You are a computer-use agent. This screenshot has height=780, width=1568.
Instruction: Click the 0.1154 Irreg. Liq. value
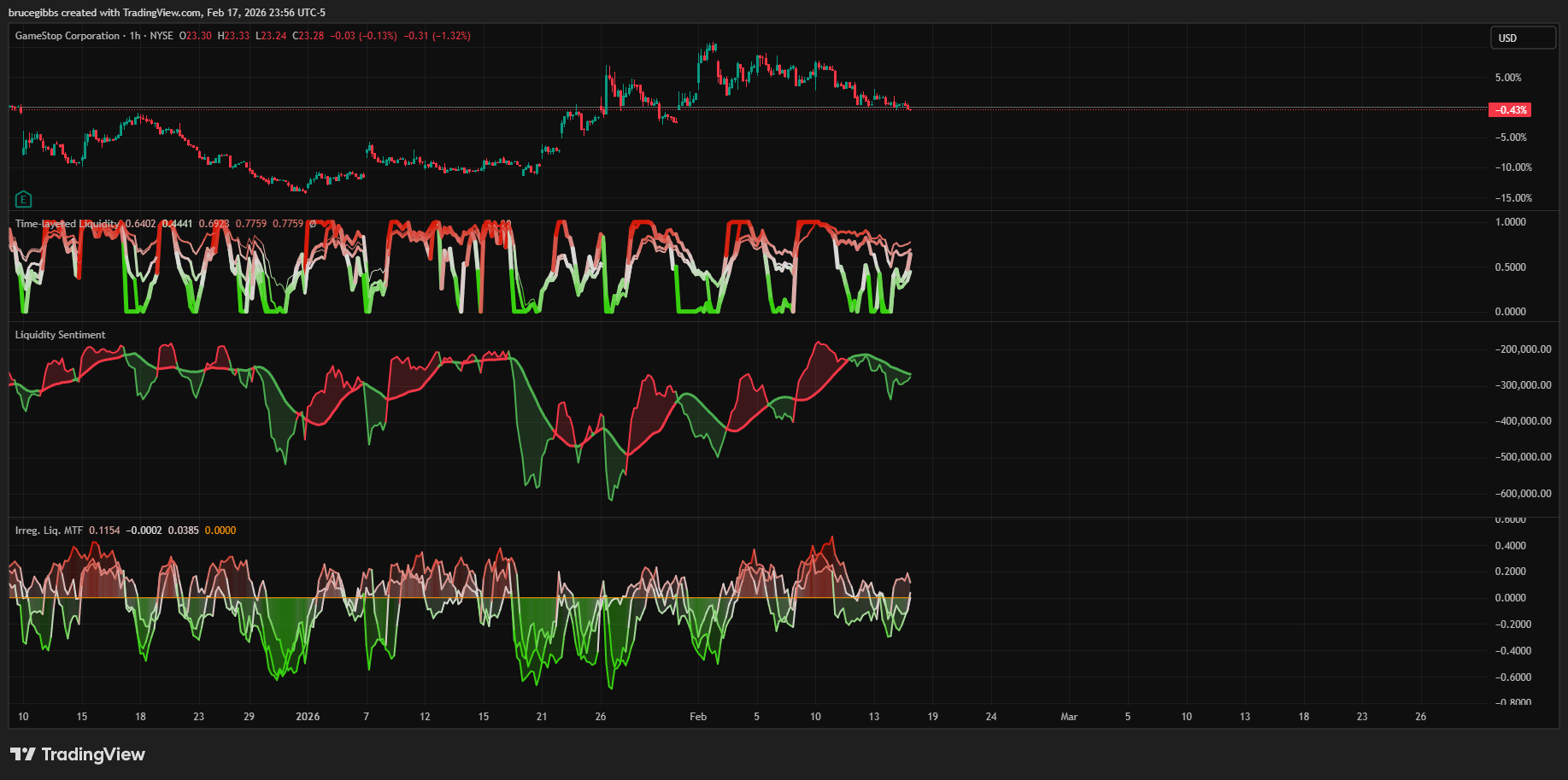(x=104, y=531)
